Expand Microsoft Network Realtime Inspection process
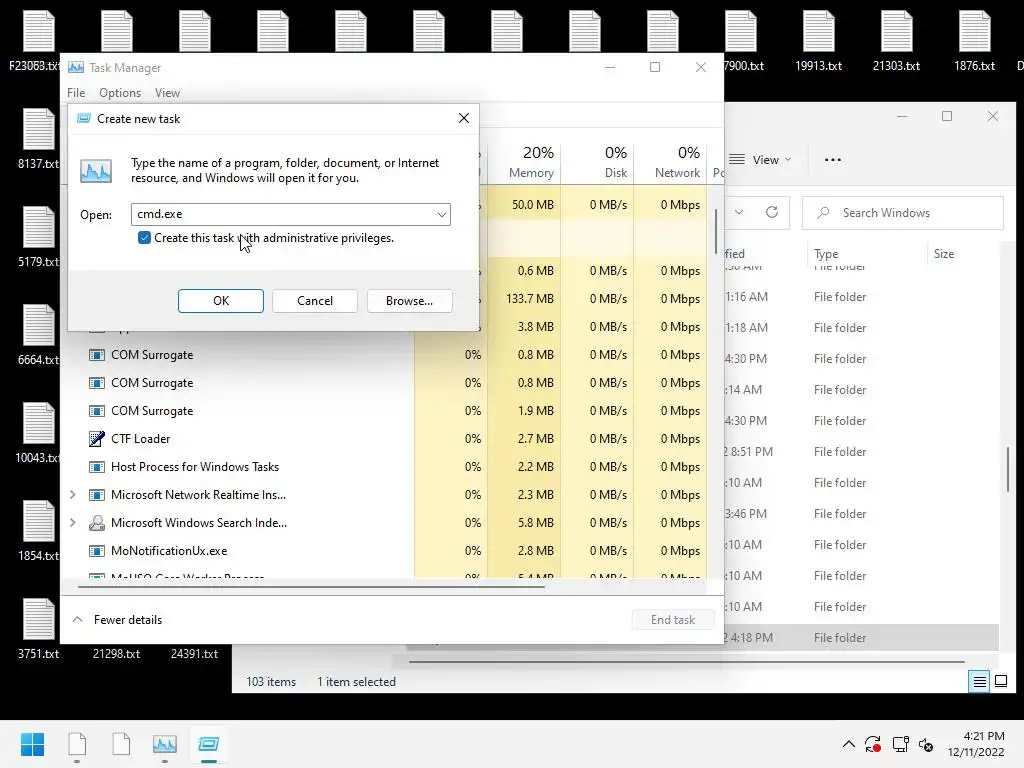The width and height of the screenshot is (1024, 768). tap(72, 495)
